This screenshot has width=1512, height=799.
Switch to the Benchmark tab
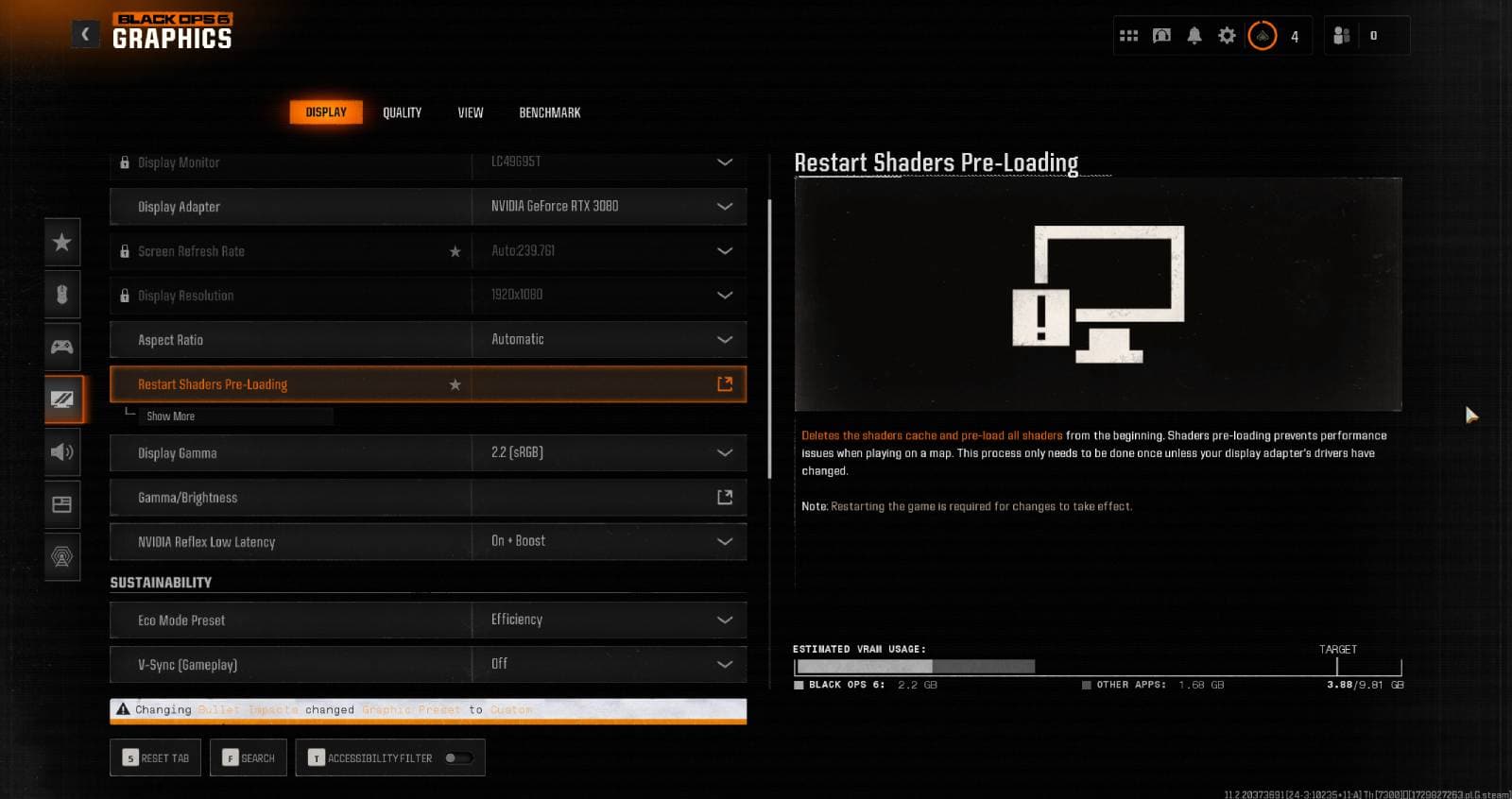(x=550, y=112)
